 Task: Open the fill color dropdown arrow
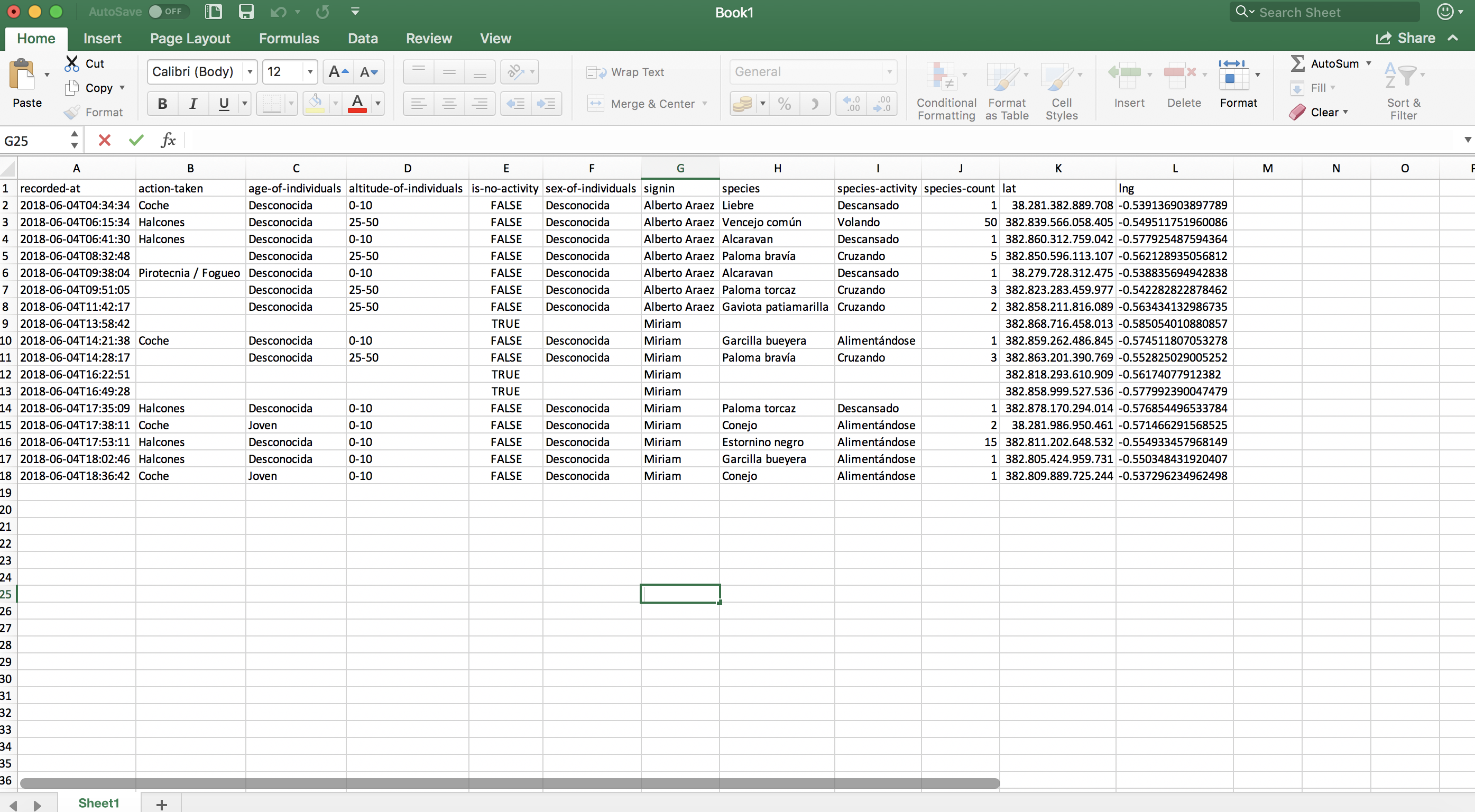pos(336,104)
